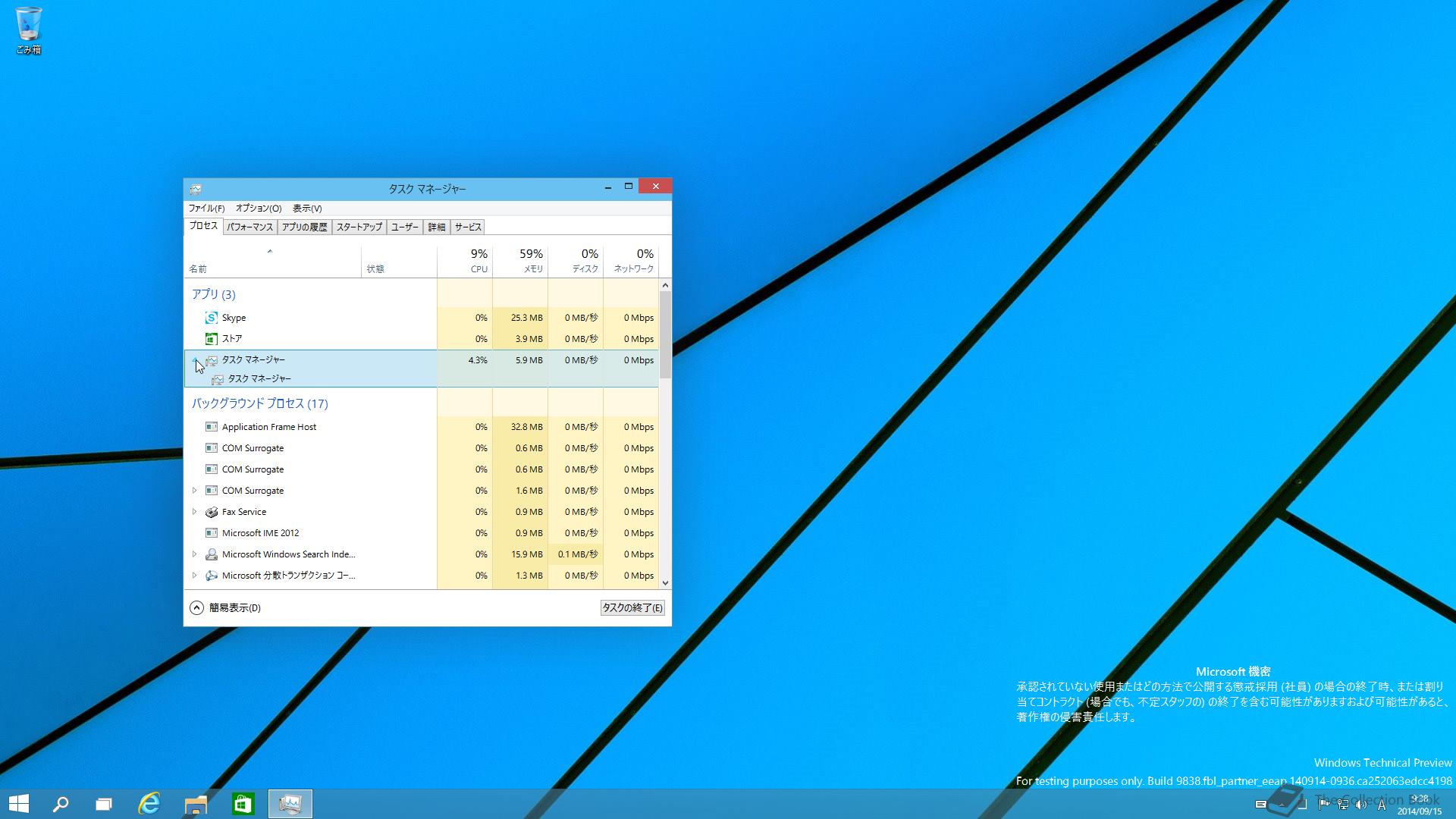
Task: Click the 状態 column header
Action: pyautogui.click(x=399, y=261)
